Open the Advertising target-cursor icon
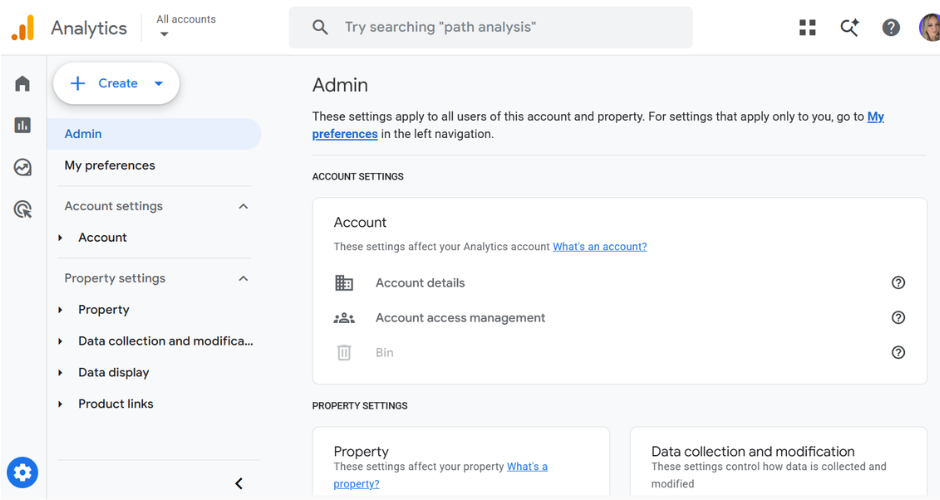Screen dimensions: 940x500 pyautogui.click(x=22, y=209)
